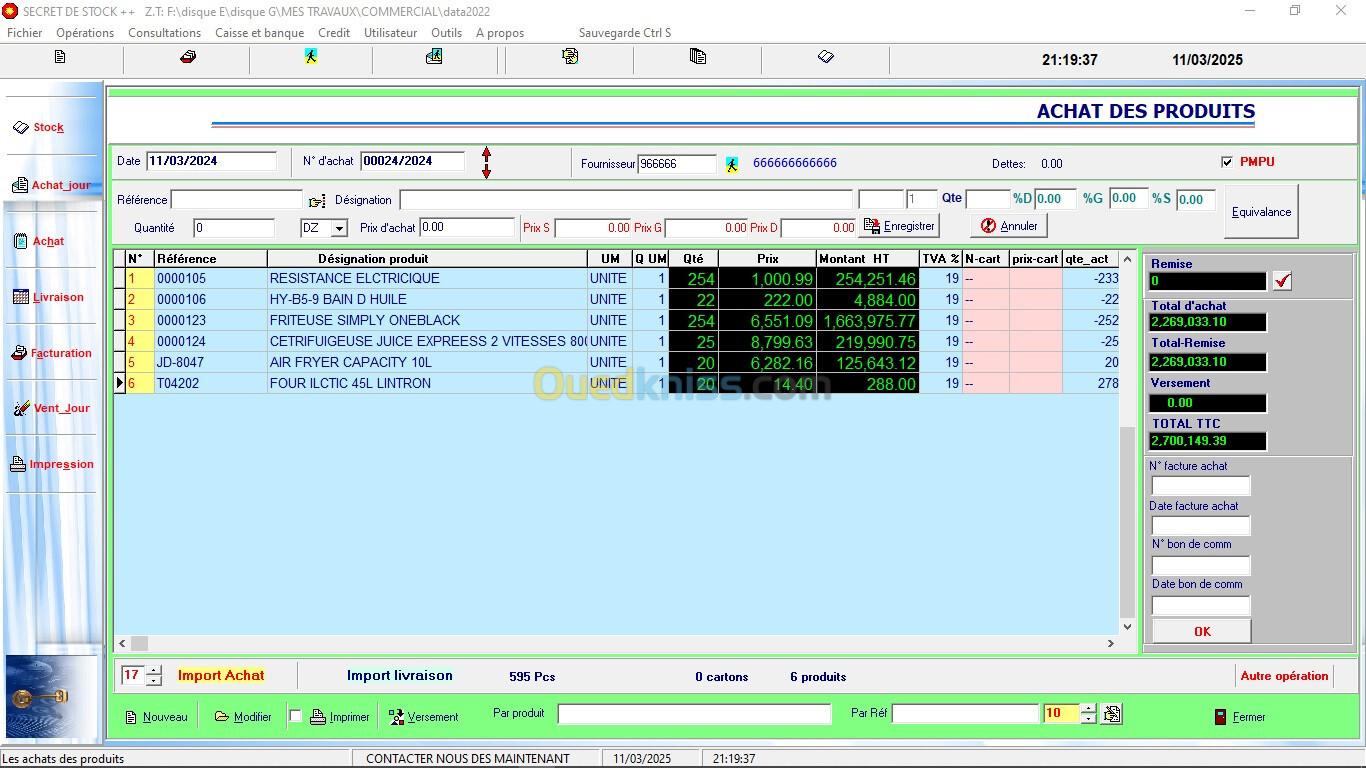Click the table's vertical scrollbar down arrow

tap(1127, 627)
